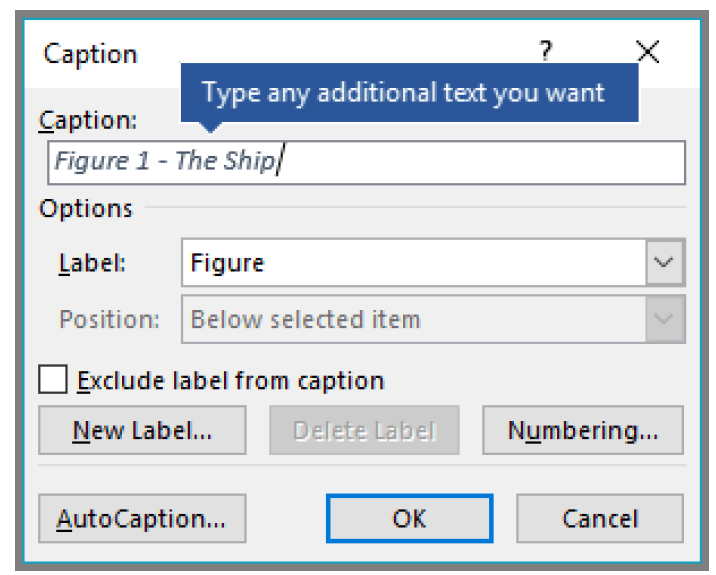
Task: Click the greyed-out Delete Label button
Action: point(364,430)
